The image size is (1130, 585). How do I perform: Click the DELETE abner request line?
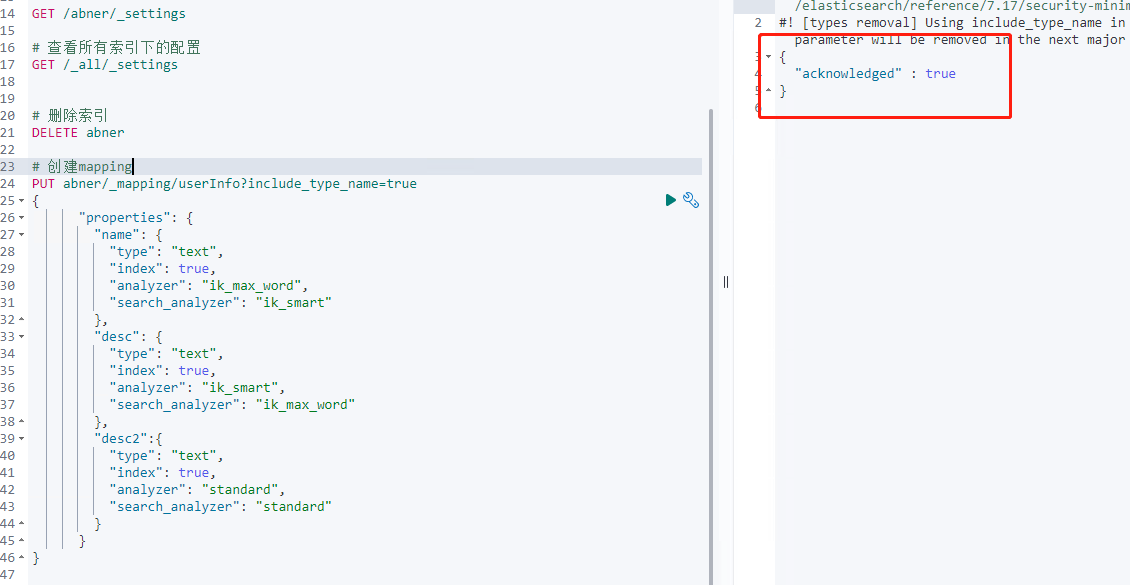pos(78,133)
